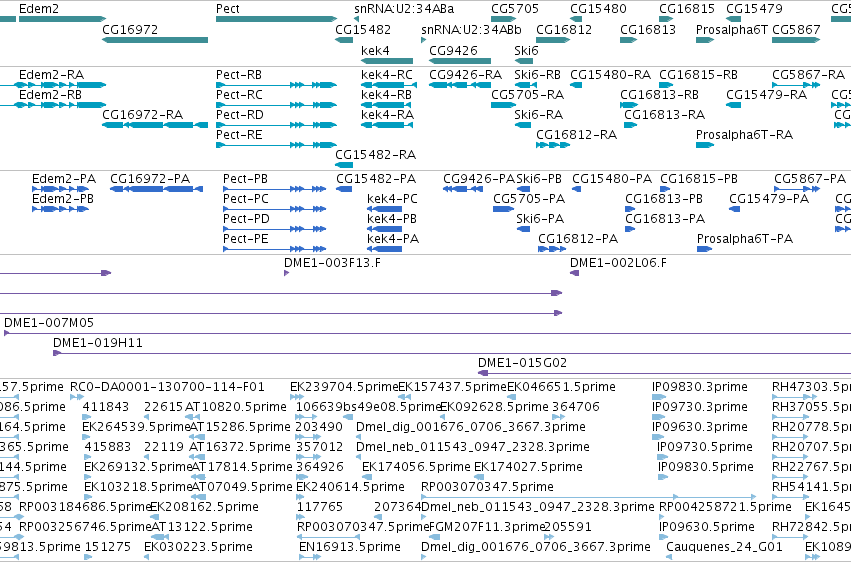Screen dimensions: 851x562
Task: Select the Ski6-RB transcript
Action: pos(526,85)
